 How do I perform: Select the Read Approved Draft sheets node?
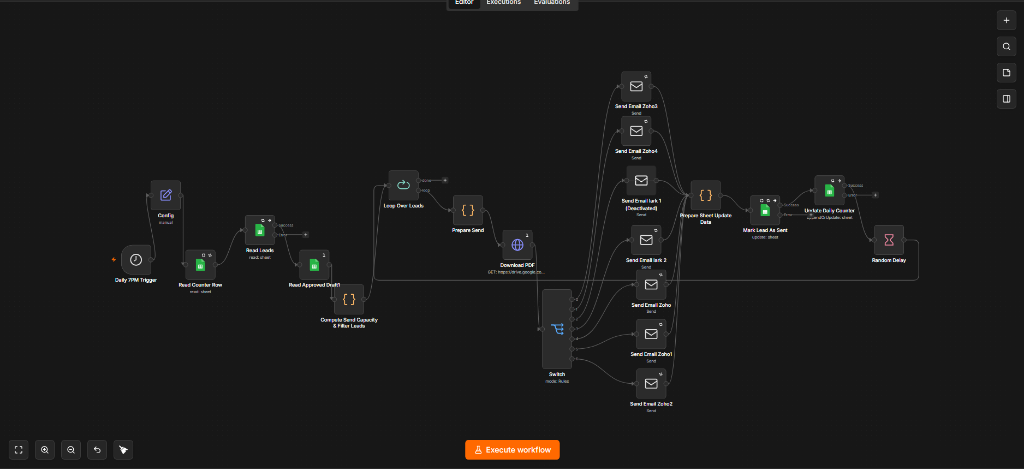coord(314,265)
